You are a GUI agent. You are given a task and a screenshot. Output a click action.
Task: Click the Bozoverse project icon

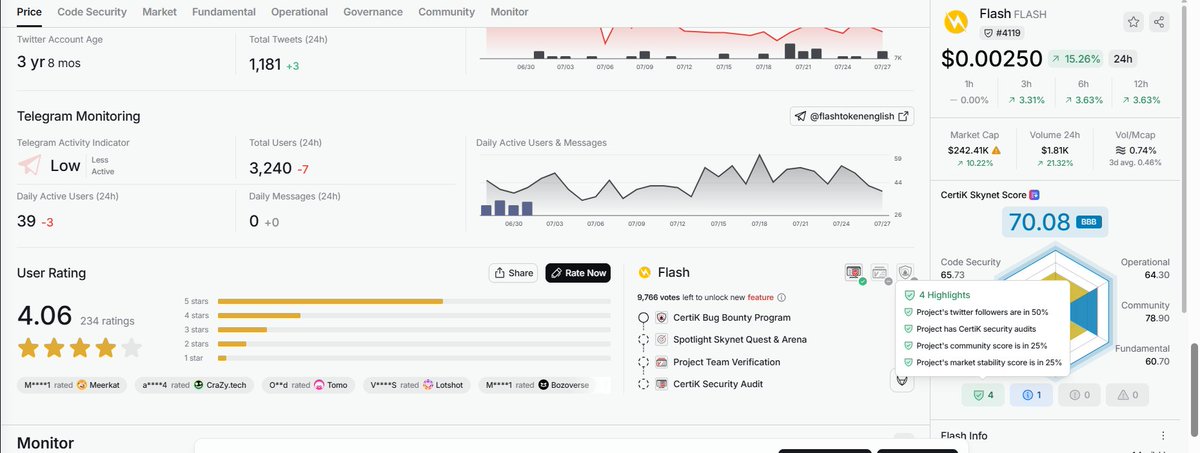543,385
